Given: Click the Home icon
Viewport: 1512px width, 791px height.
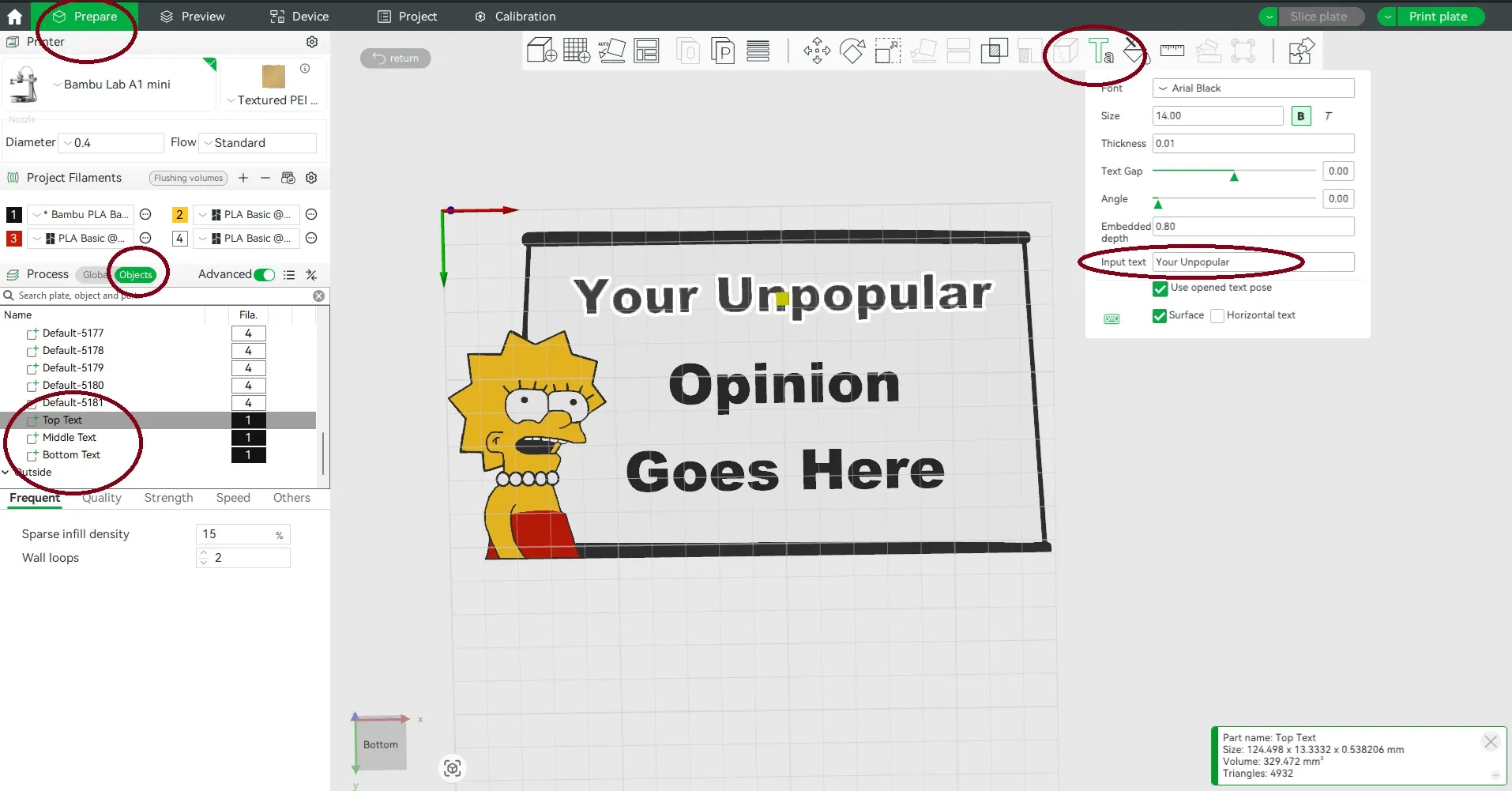Looking at the screenshot, I should [15, 17].
